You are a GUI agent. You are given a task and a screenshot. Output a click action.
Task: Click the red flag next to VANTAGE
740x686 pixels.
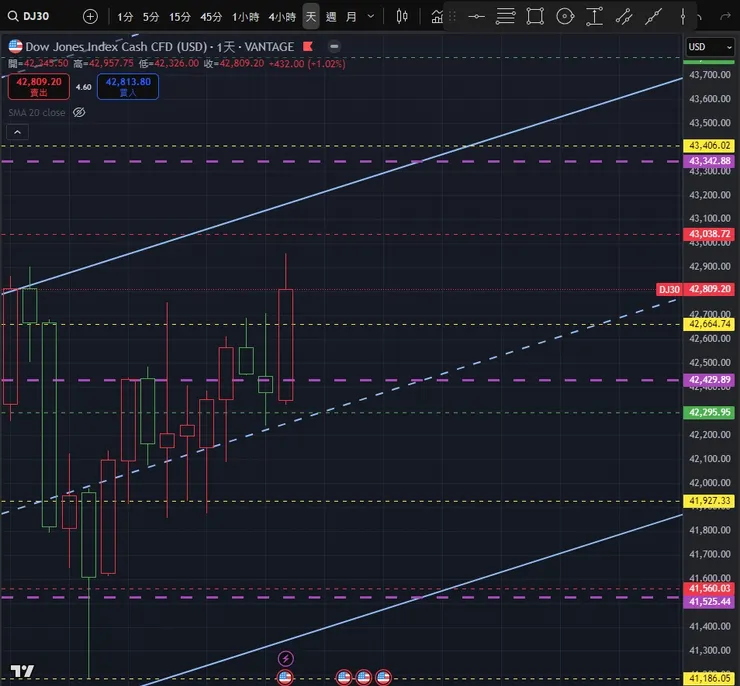click(308, 46)
